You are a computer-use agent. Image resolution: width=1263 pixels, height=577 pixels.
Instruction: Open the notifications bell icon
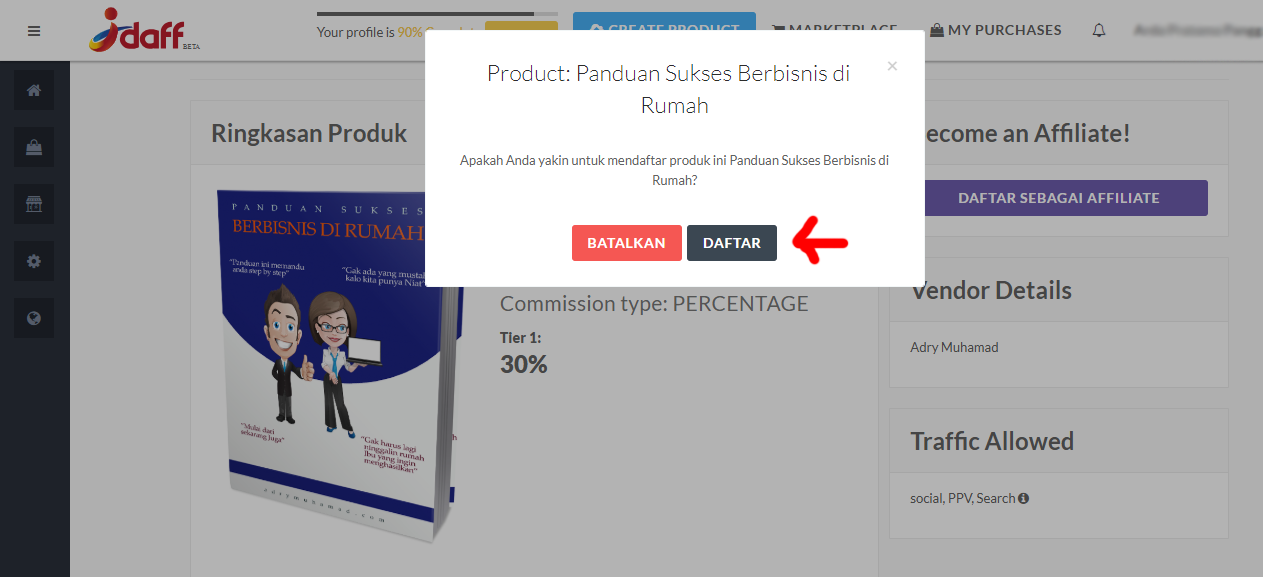click(1099, 30)
